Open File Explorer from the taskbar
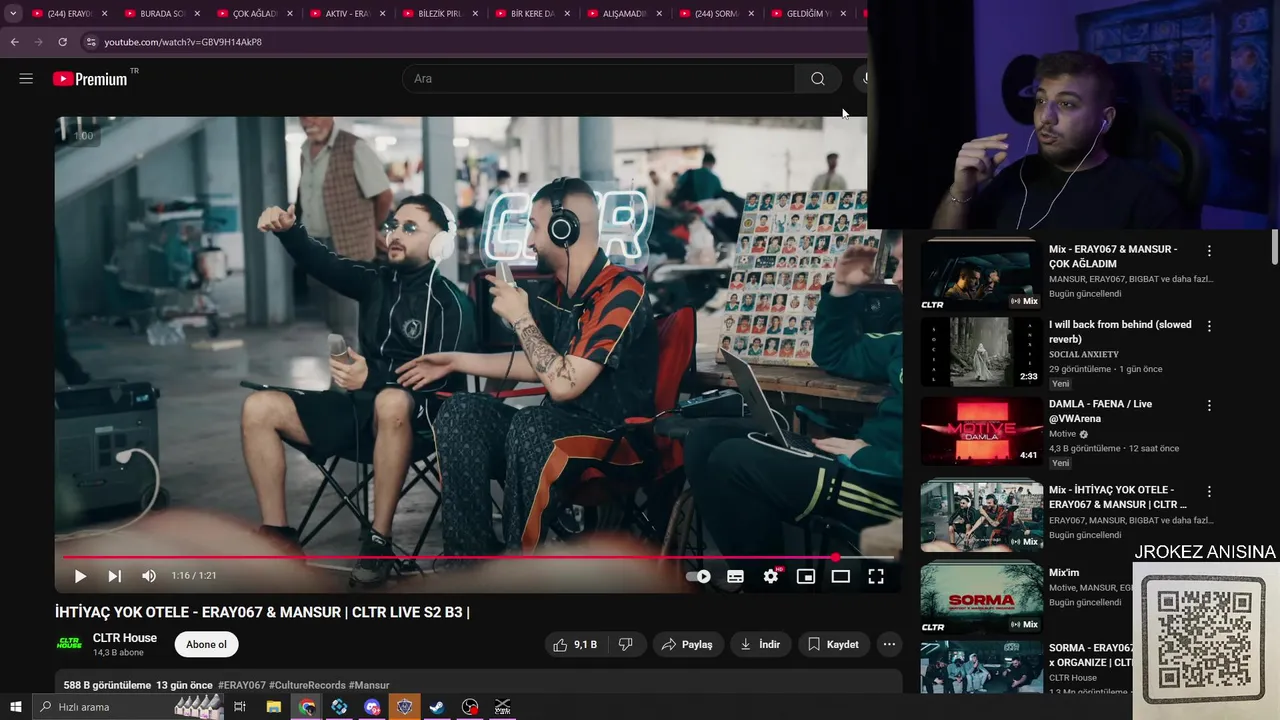1280x720 pixels. [x=273, y=707]
